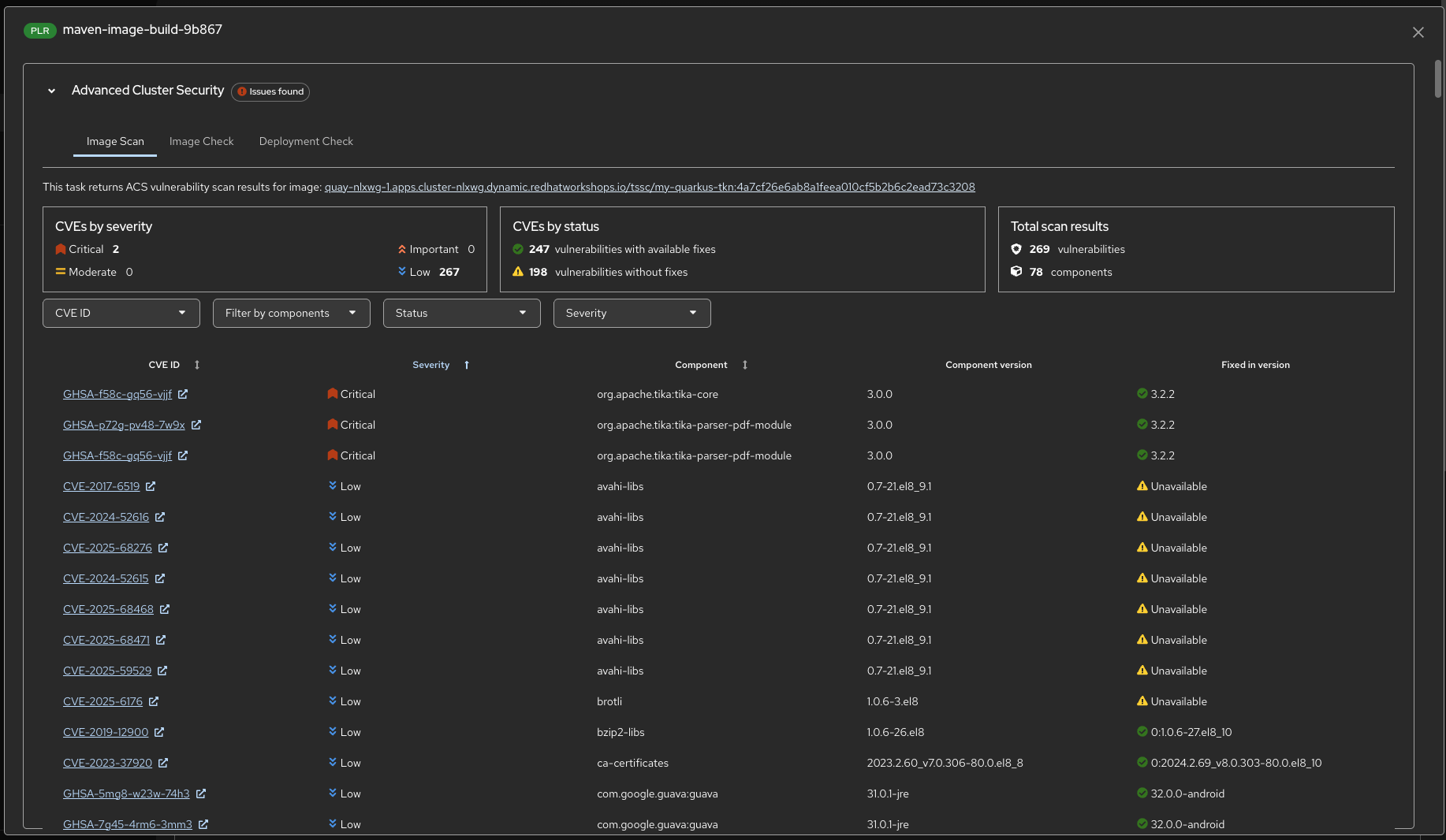Sort by Component column icon

(744, 365)
